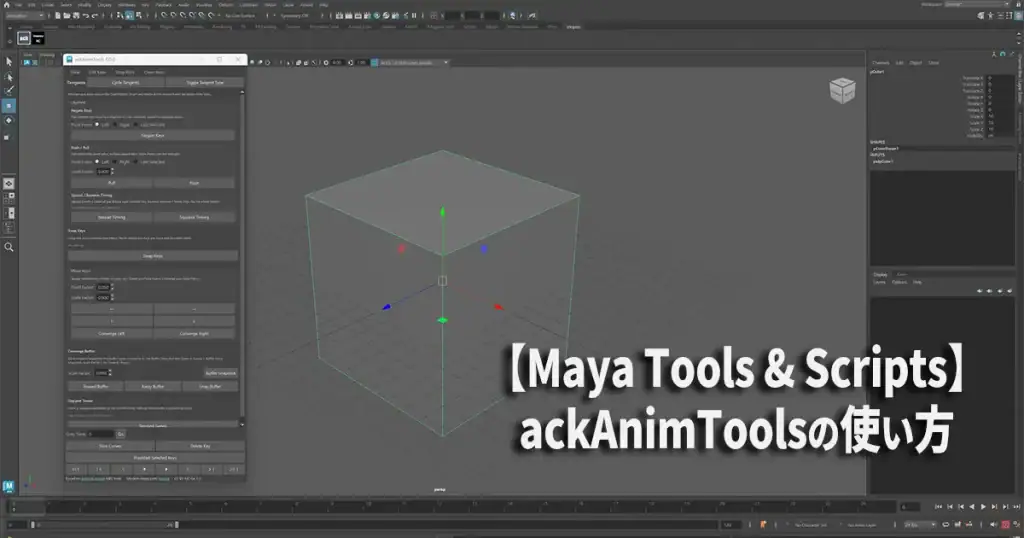The height and width of the screenshot is (538, 1024).
Task: Open the menu set dropdown at the top left
Action: pos(25,15)
